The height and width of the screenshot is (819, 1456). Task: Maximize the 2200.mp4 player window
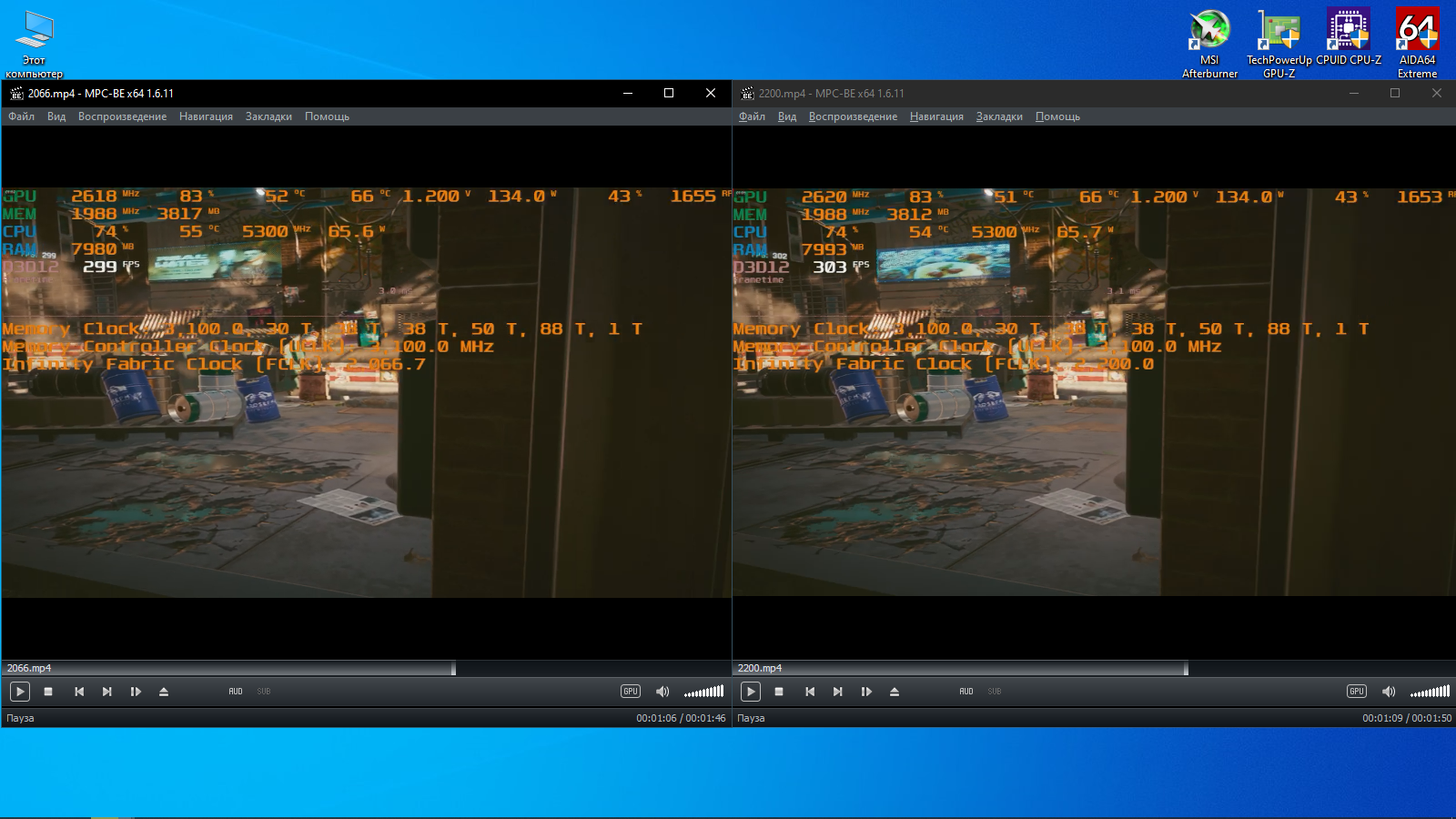pyautogui.click(x=1395, y=93)
